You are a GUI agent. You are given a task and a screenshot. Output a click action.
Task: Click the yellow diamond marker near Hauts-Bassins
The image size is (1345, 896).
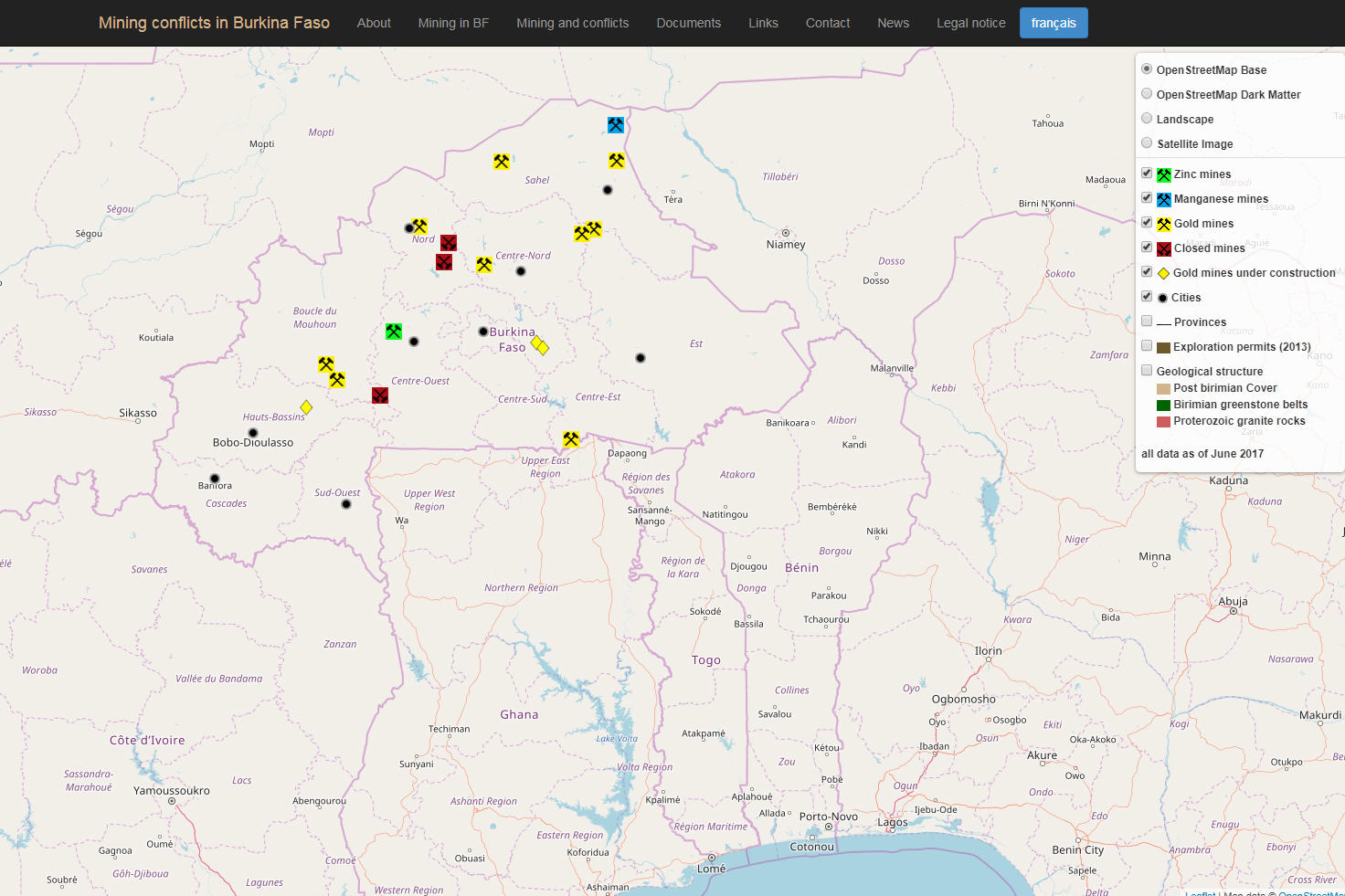point(306,407)
